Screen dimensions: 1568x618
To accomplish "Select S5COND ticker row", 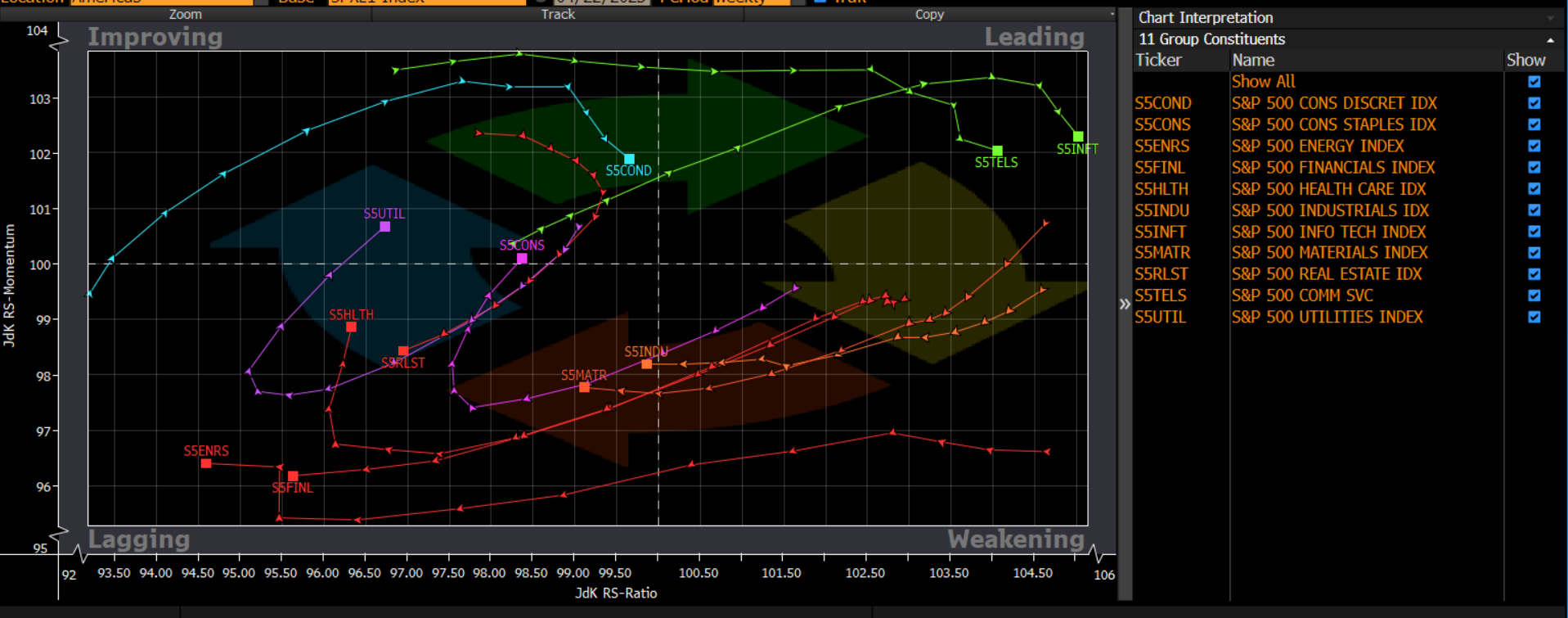I will [1162, 103].
